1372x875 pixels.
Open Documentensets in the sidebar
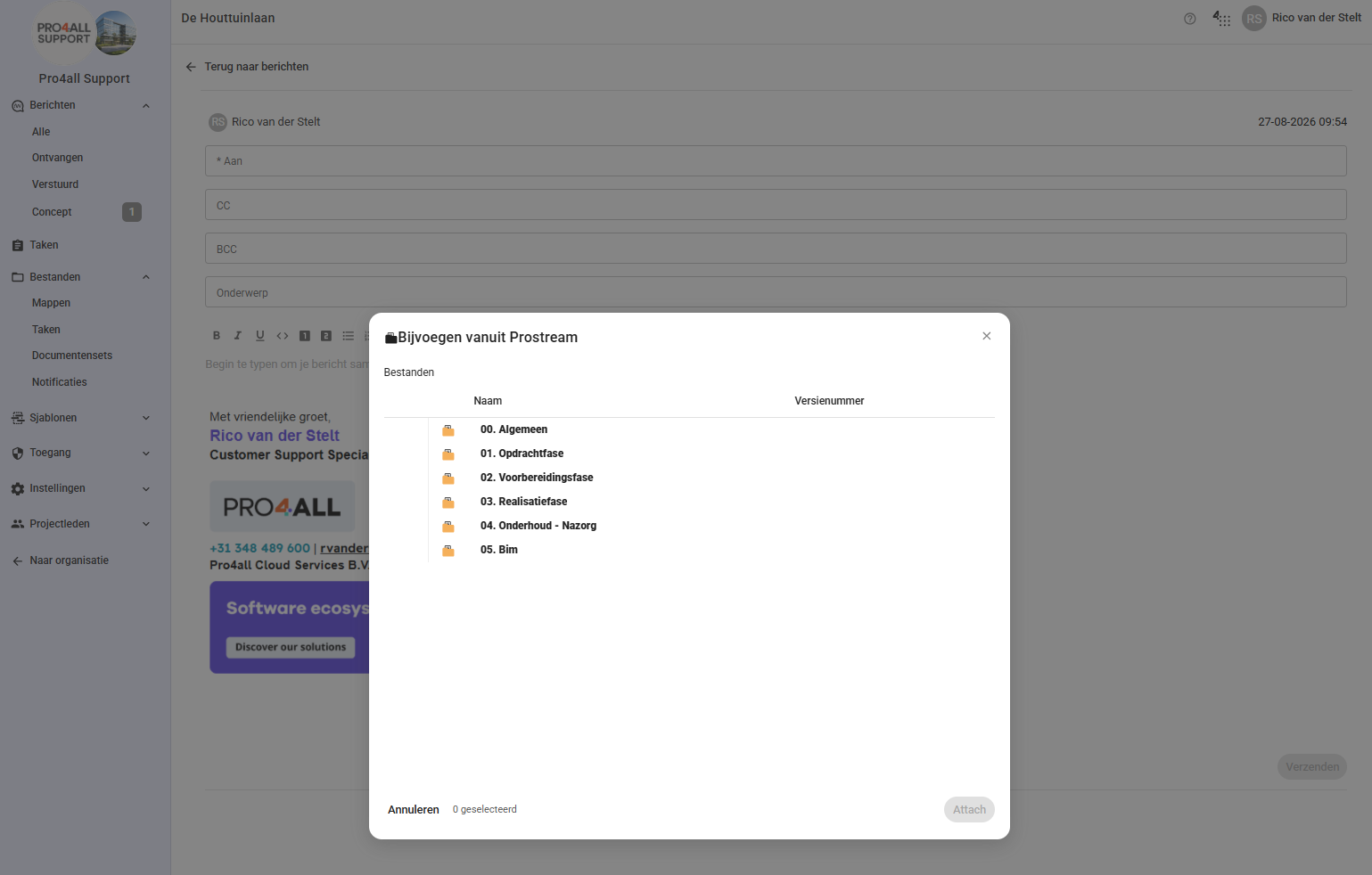click(x=72, y=356)
